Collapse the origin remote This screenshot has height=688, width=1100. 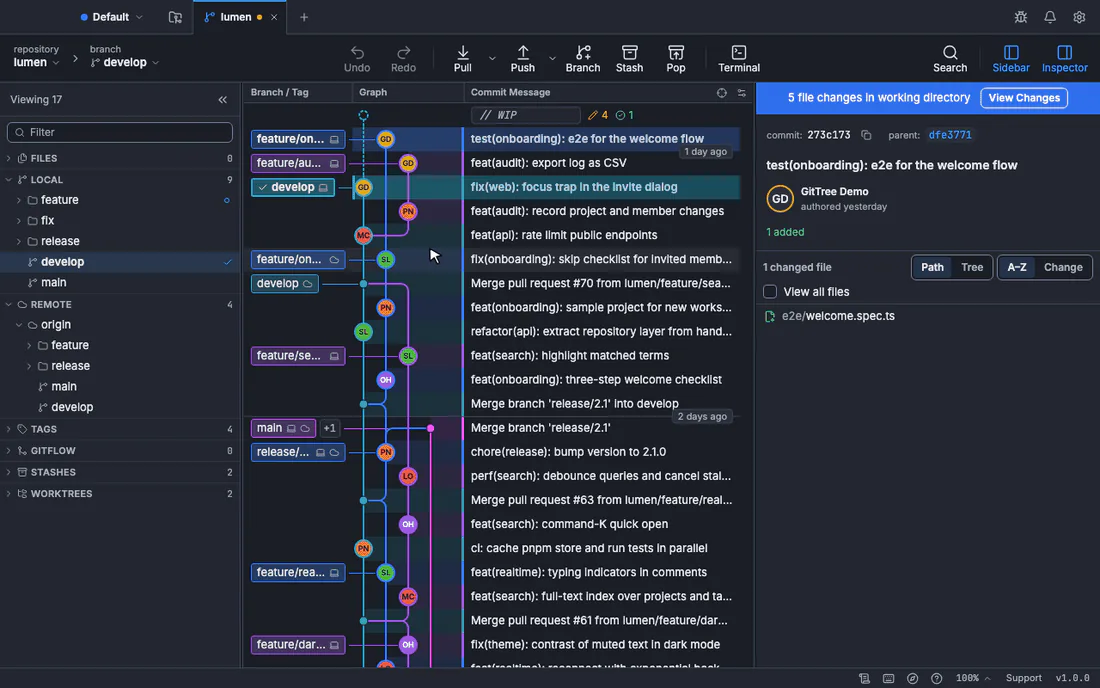tap(20, 325)
